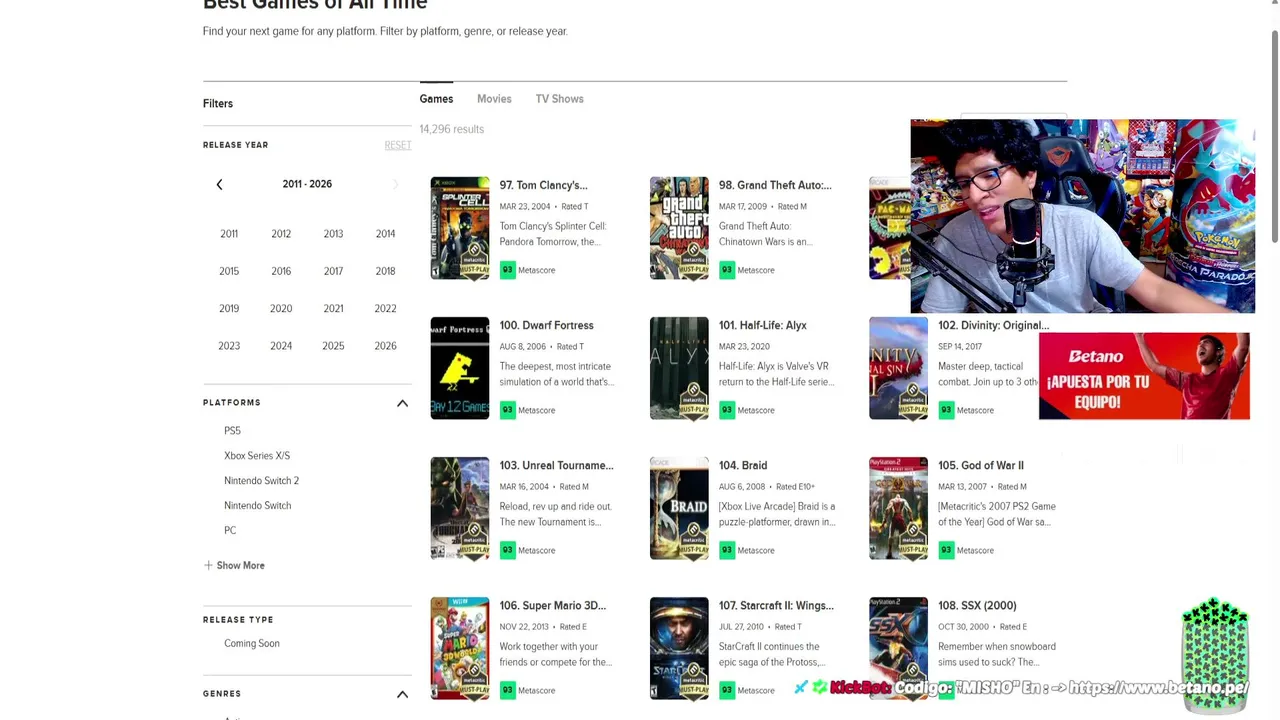The width and height of the screenshot is (1280, 720).
Task: Switch to the TV Shows tab
Action: click(x=559, y=99)
